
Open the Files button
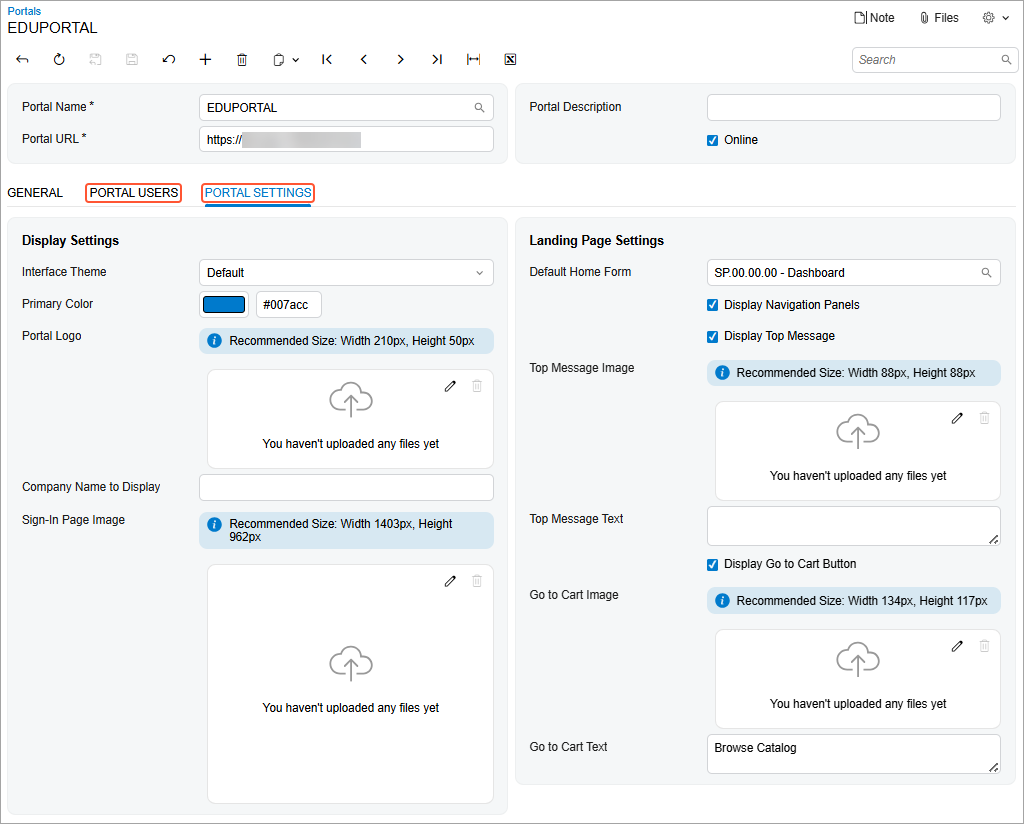(x=938, y=18)
